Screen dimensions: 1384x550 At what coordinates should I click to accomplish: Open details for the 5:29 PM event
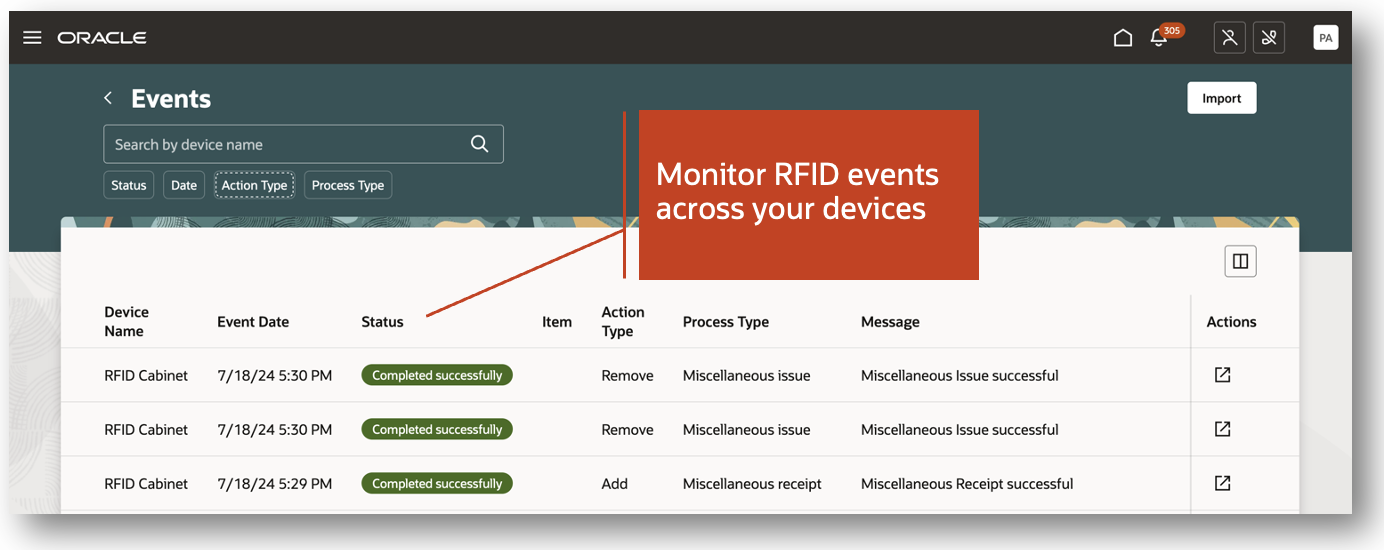(1222, 483)
